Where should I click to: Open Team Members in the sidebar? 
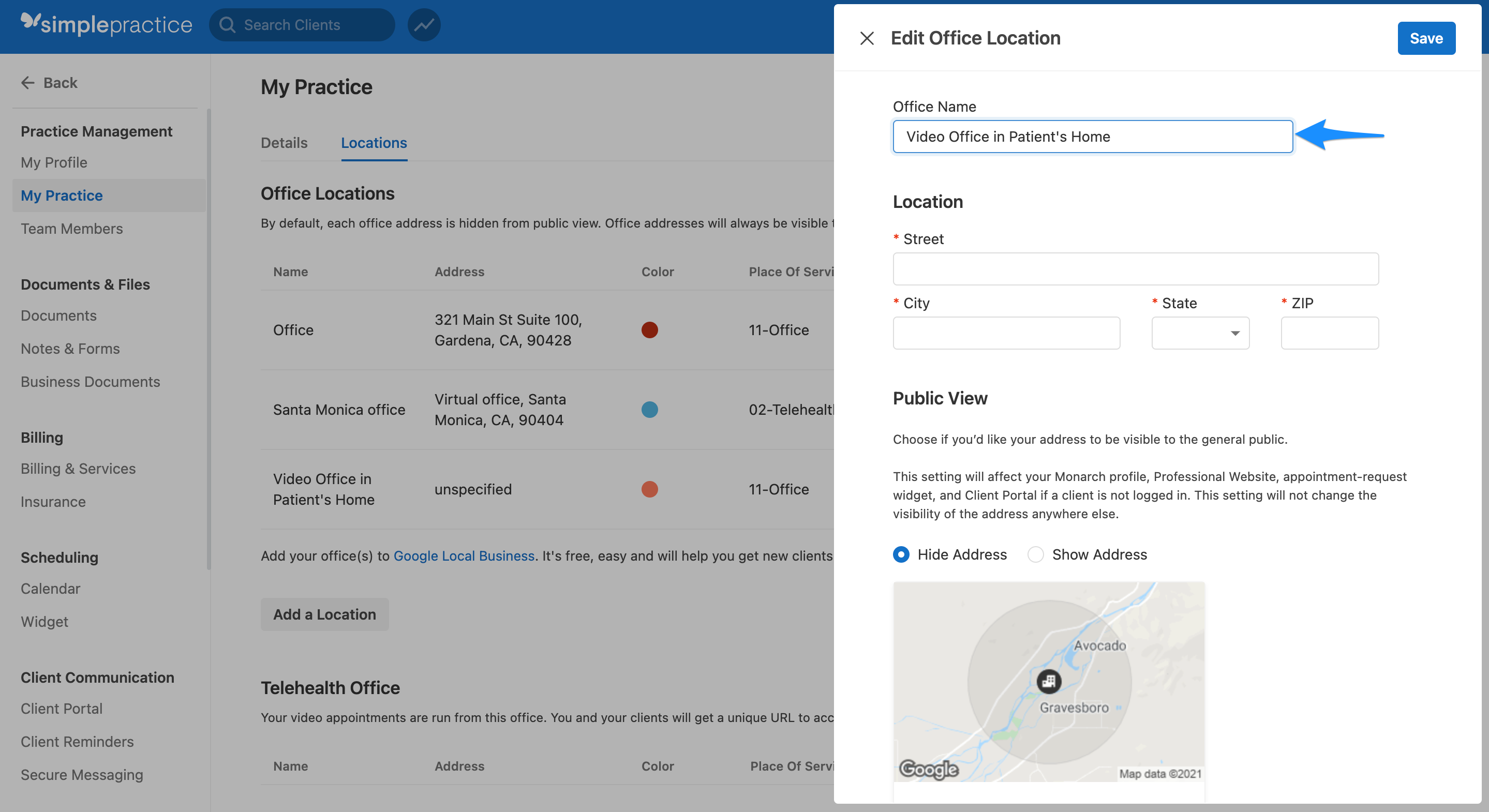[72, 228]
